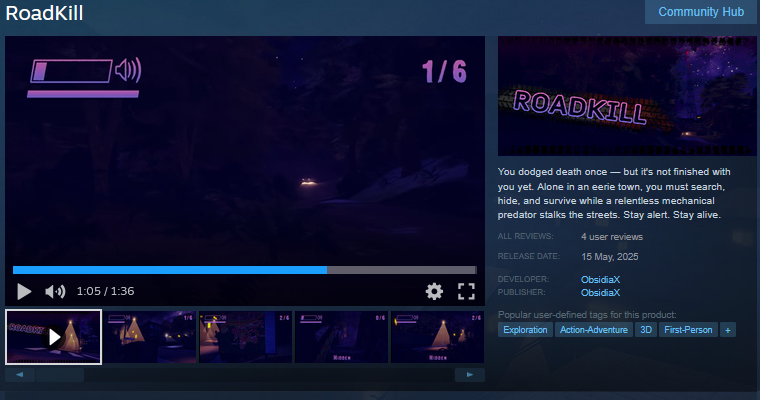
Task: Play the RoadKill trailer video
Action: click(x=24, y=291)
